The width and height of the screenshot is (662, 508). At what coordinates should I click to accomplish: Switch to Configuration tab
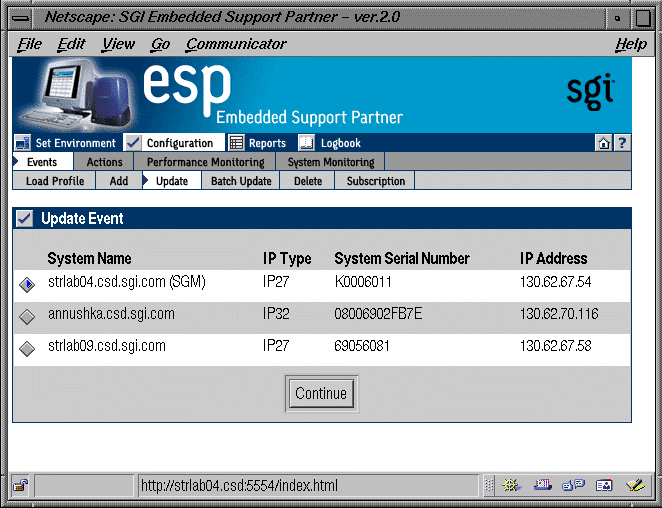(174, 143)
